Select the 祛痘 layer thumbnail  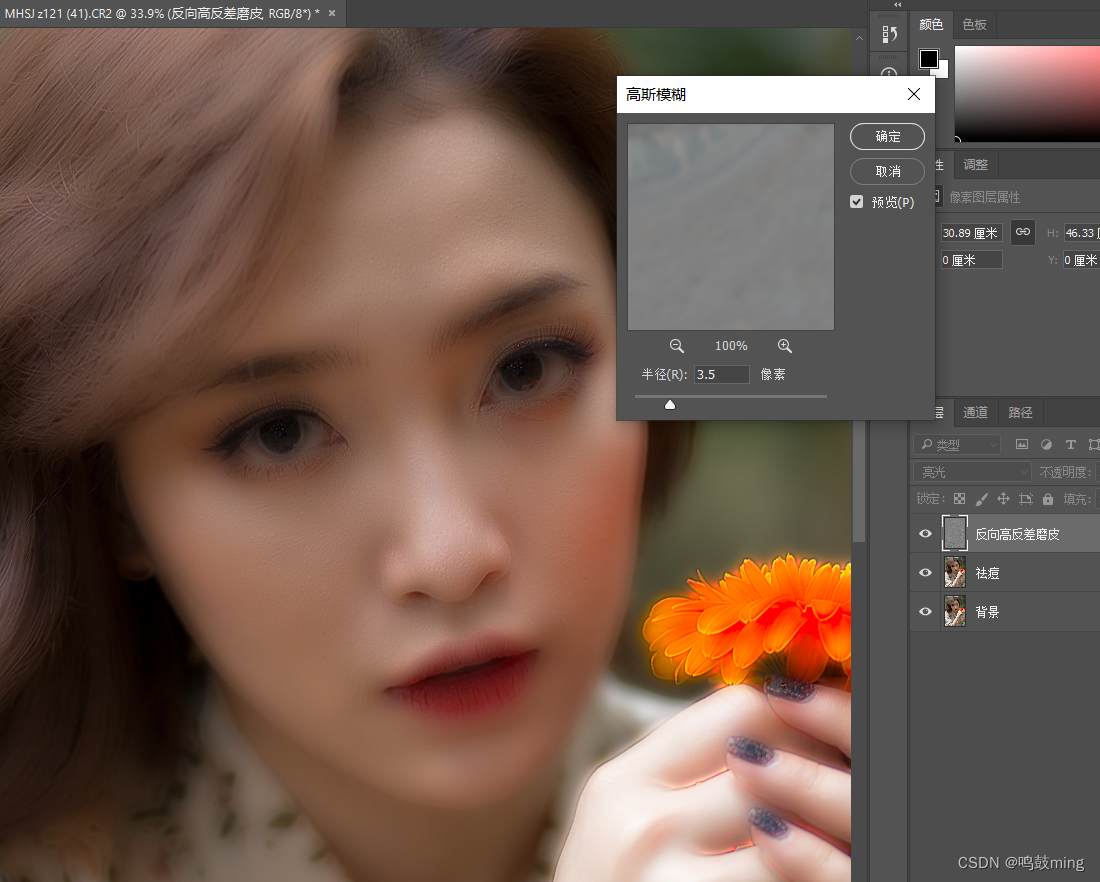pos(955,573)
